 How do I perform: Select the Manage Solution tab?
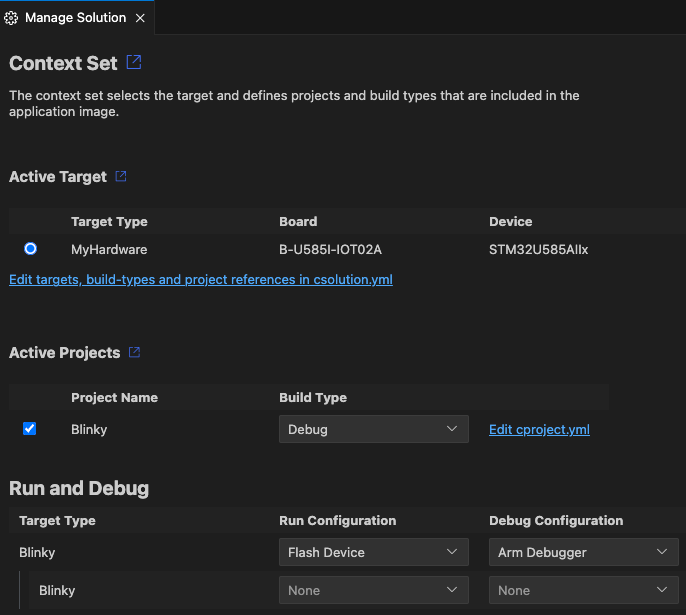click(77, 17)
